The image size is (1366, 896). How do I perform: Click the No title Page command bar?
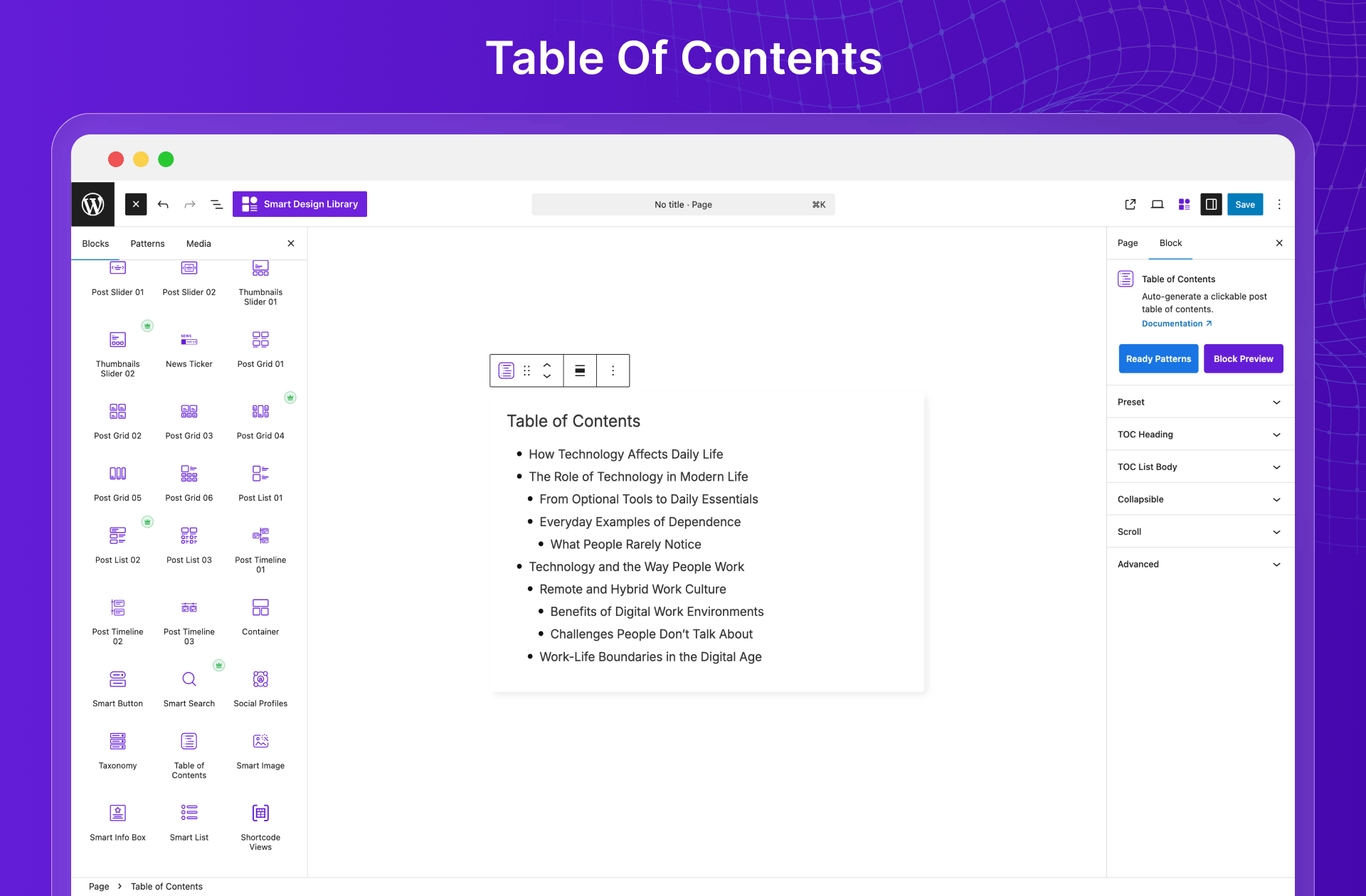point(683,205)
